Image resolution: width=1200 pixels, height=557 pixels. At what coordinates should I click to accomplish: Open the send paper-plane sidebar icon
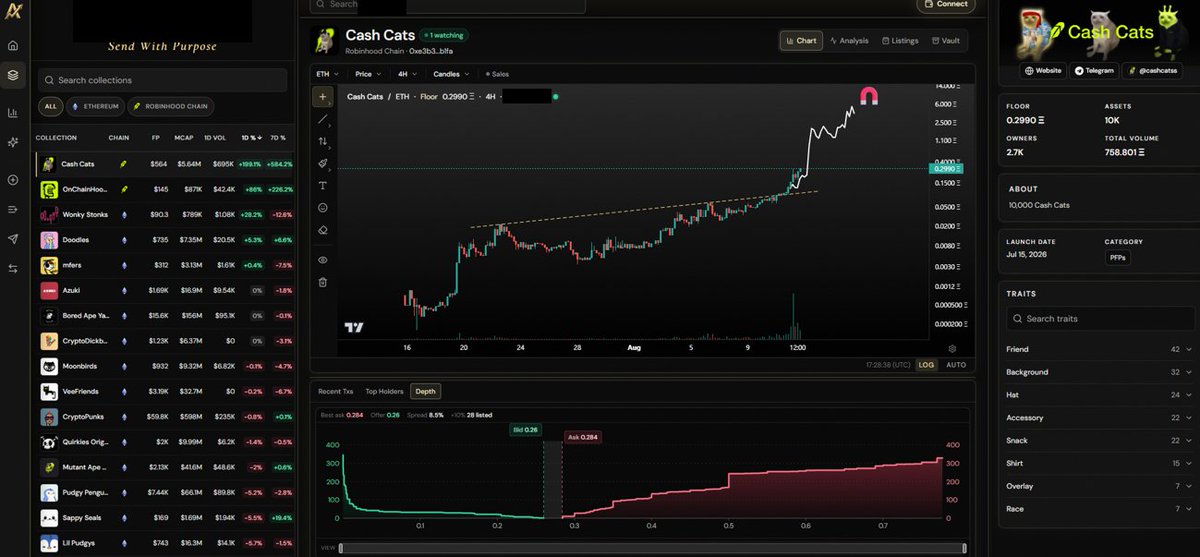point(13,239)
